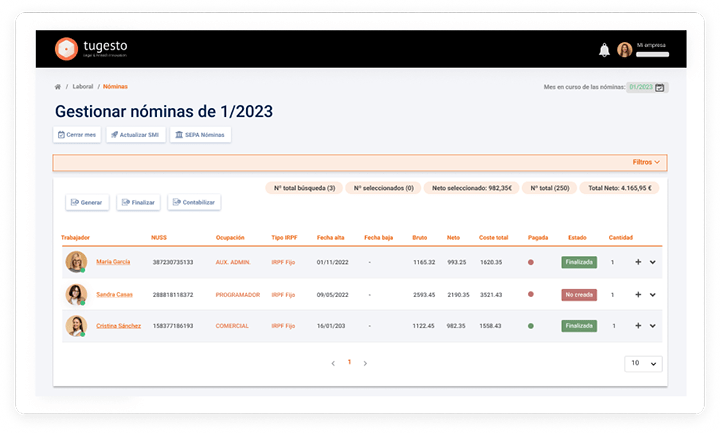
Task: Click Cerrar mes button
Action: [x=77, y=135]
